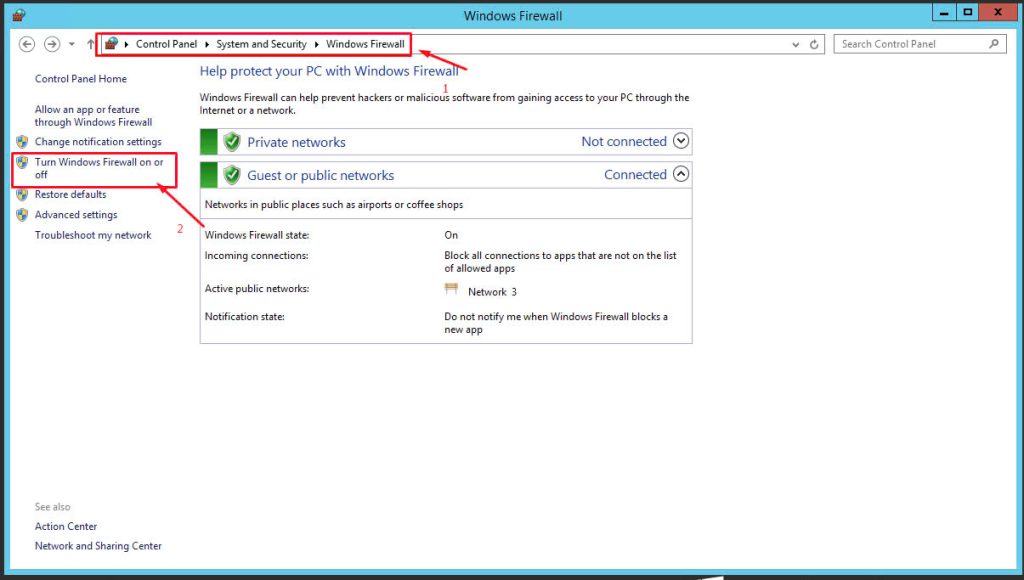Image resolution: width=1024 pixels, height=580 pixels.
Task: Expand the Private networks section chevron
Action: point(680,141)
